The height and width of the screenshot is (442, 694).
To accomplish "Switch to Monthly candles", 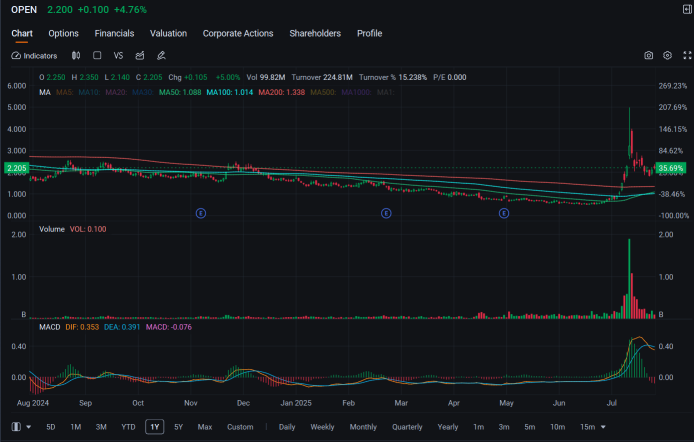I will [x=363, y=427].
